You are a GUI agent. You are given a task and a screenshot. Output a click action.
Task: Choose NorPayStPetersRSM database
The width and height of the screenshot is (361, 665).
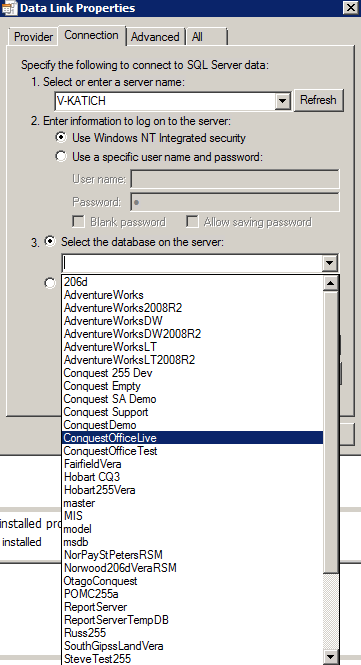193,555
